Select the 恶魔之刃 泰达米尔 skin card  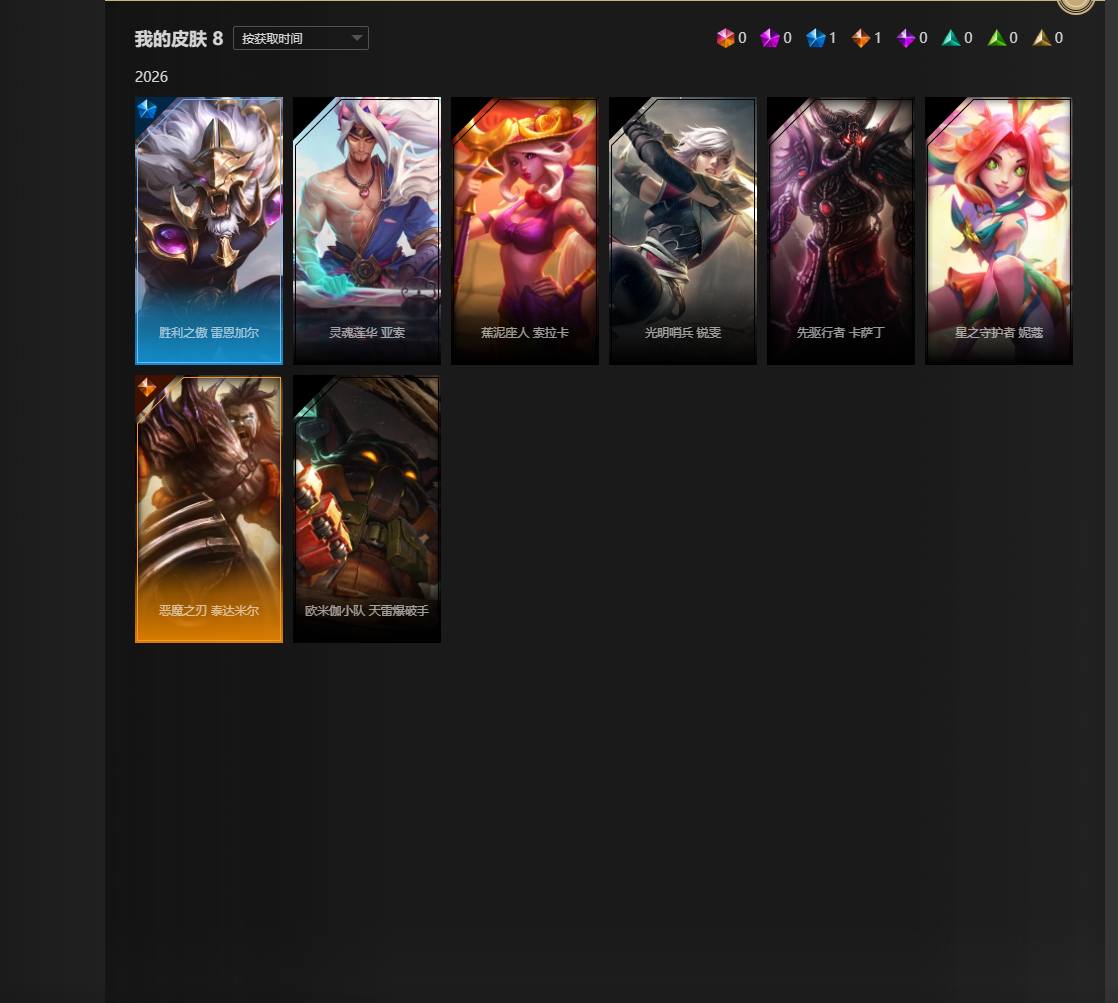click(209, 510)
